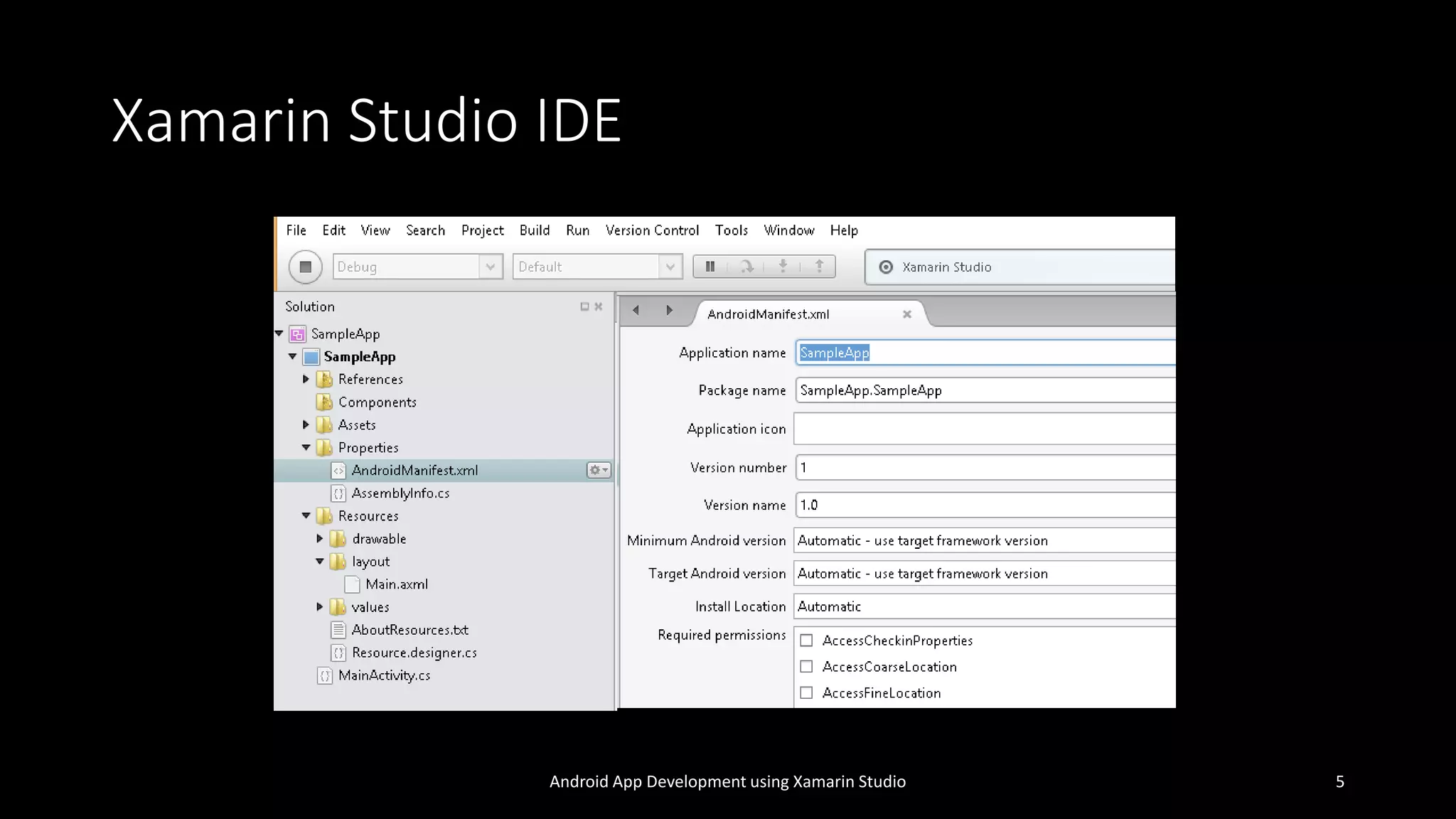This screenshot has height=819, width=1456.
Task: Expand the drawable folder
Action: pos(320,538)
